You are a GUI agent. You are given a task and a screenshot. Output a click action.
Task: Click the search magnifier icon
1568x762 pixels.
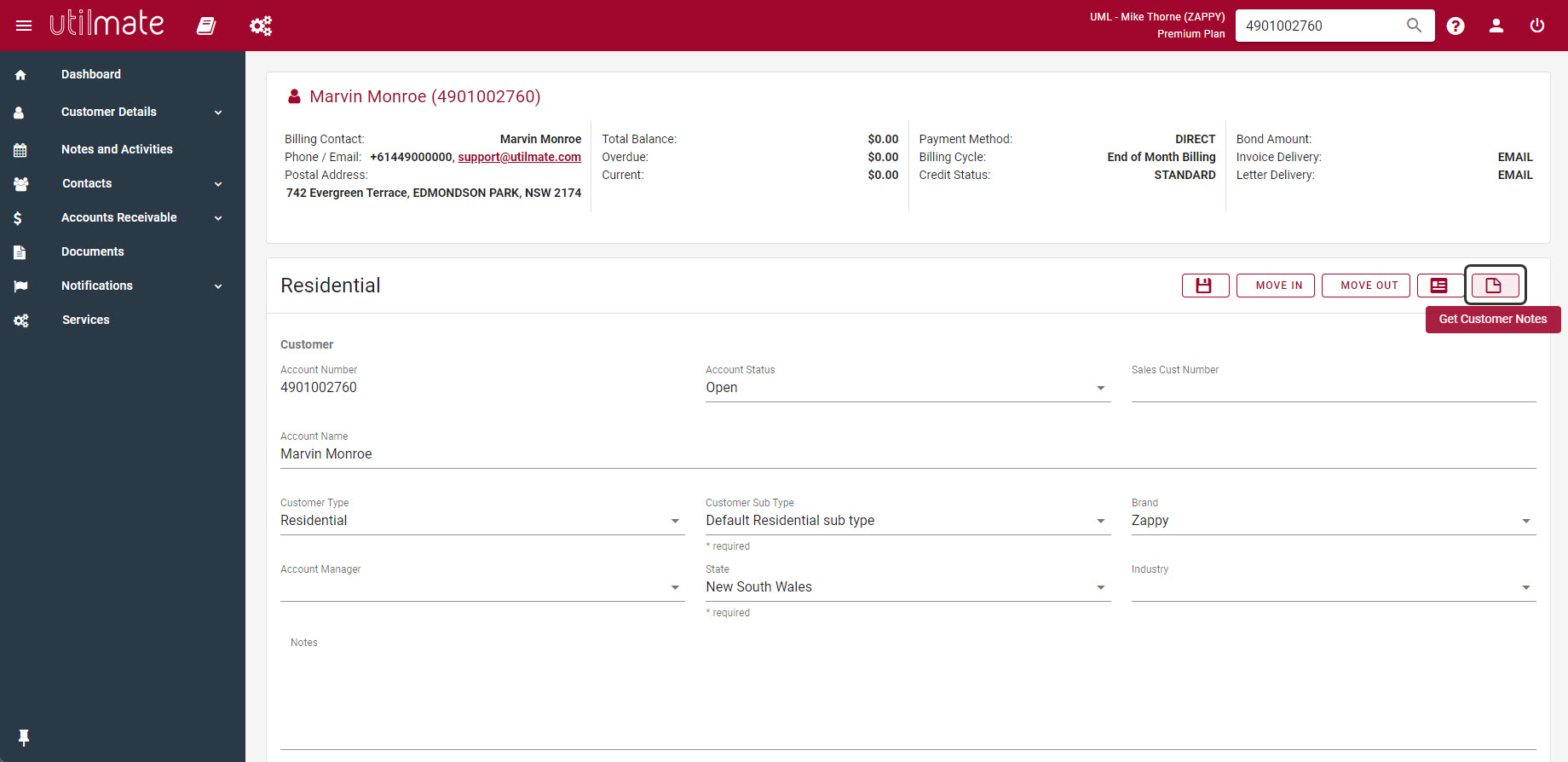tap(1414, 26)
